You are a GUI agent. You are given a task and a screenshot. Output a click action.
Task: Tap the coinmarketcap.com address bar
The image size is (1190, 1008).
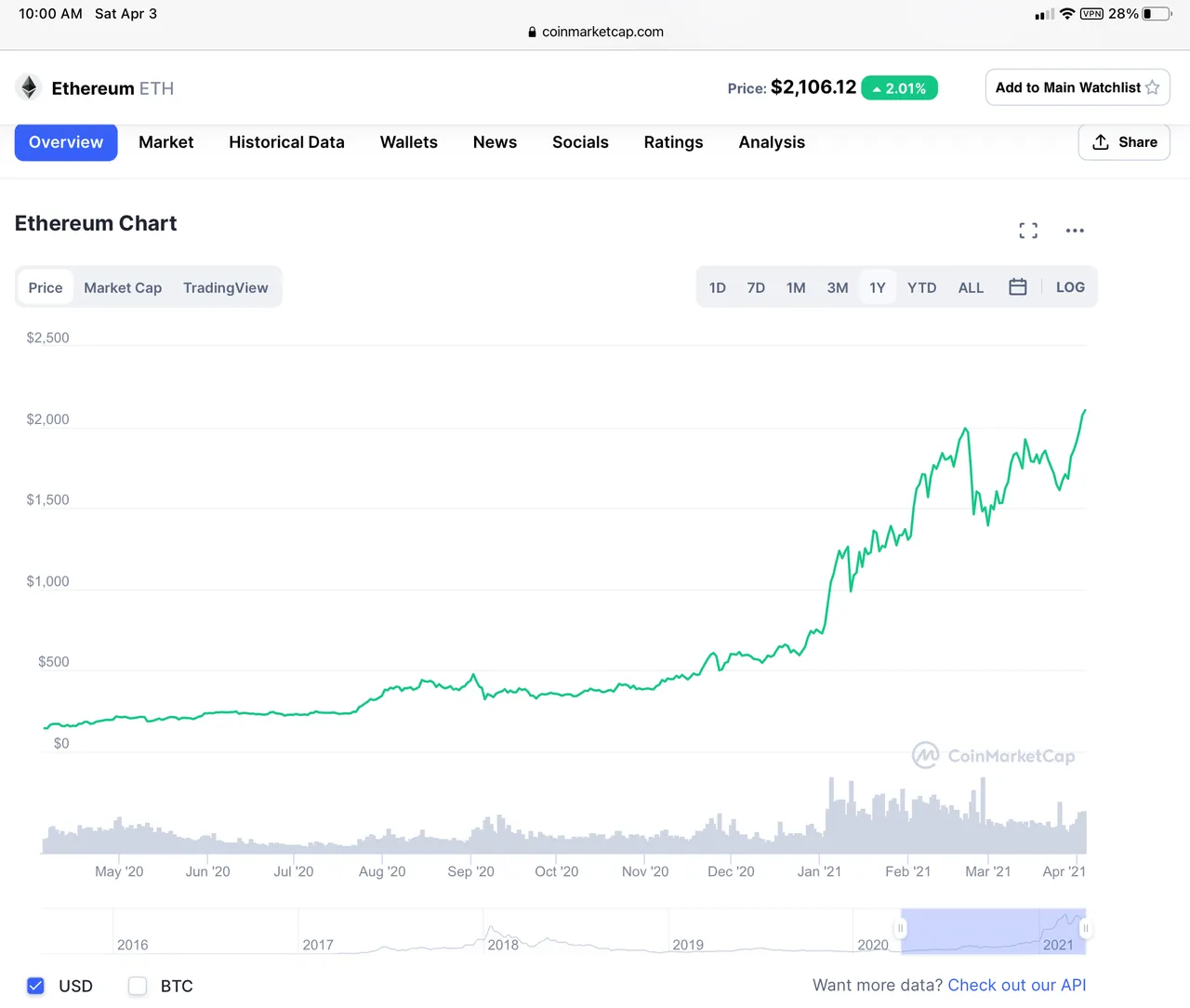[595, 32]
